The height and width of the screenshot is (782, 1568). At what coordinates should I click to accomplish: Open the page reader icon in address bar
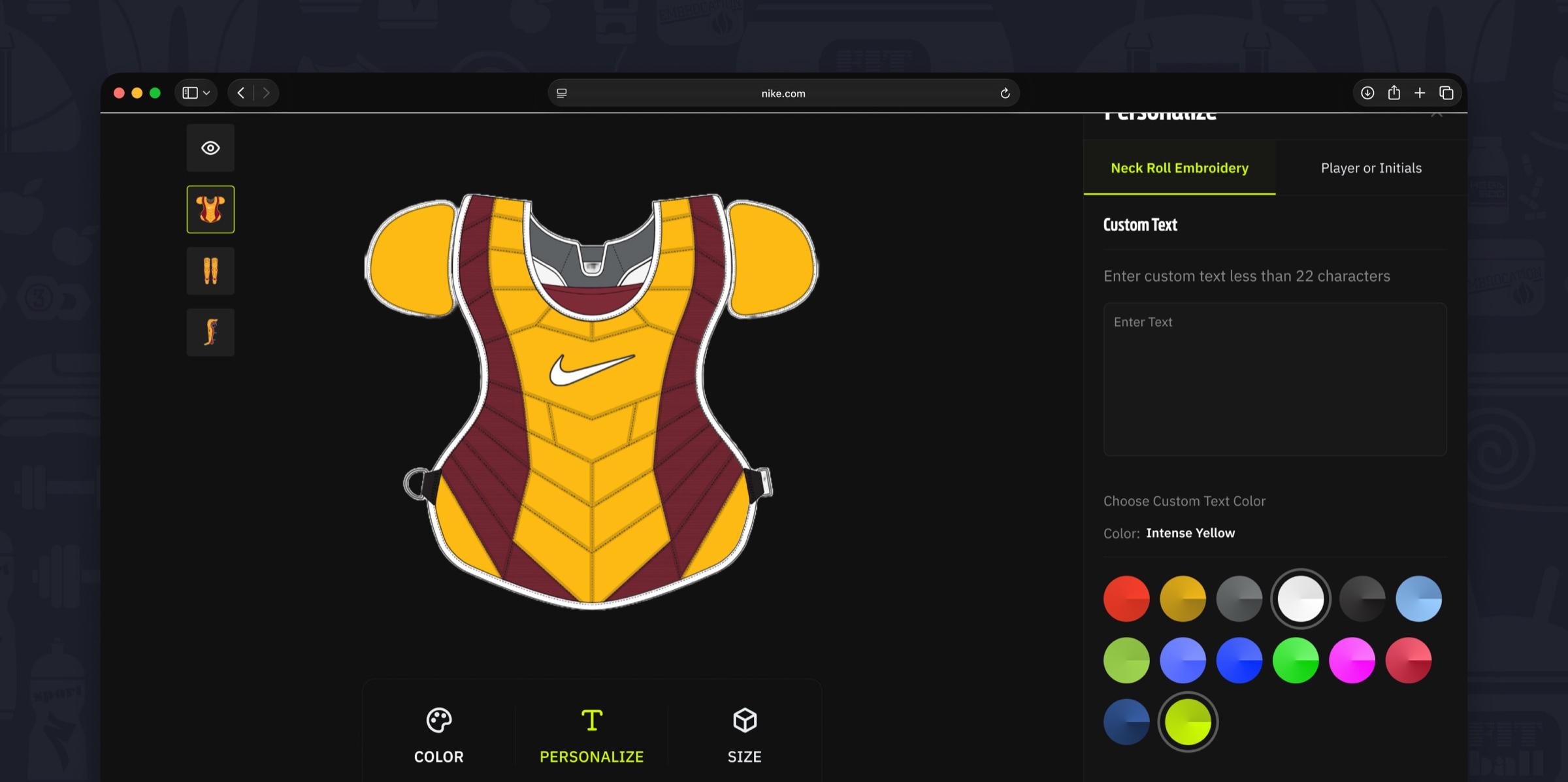[562, 93]
